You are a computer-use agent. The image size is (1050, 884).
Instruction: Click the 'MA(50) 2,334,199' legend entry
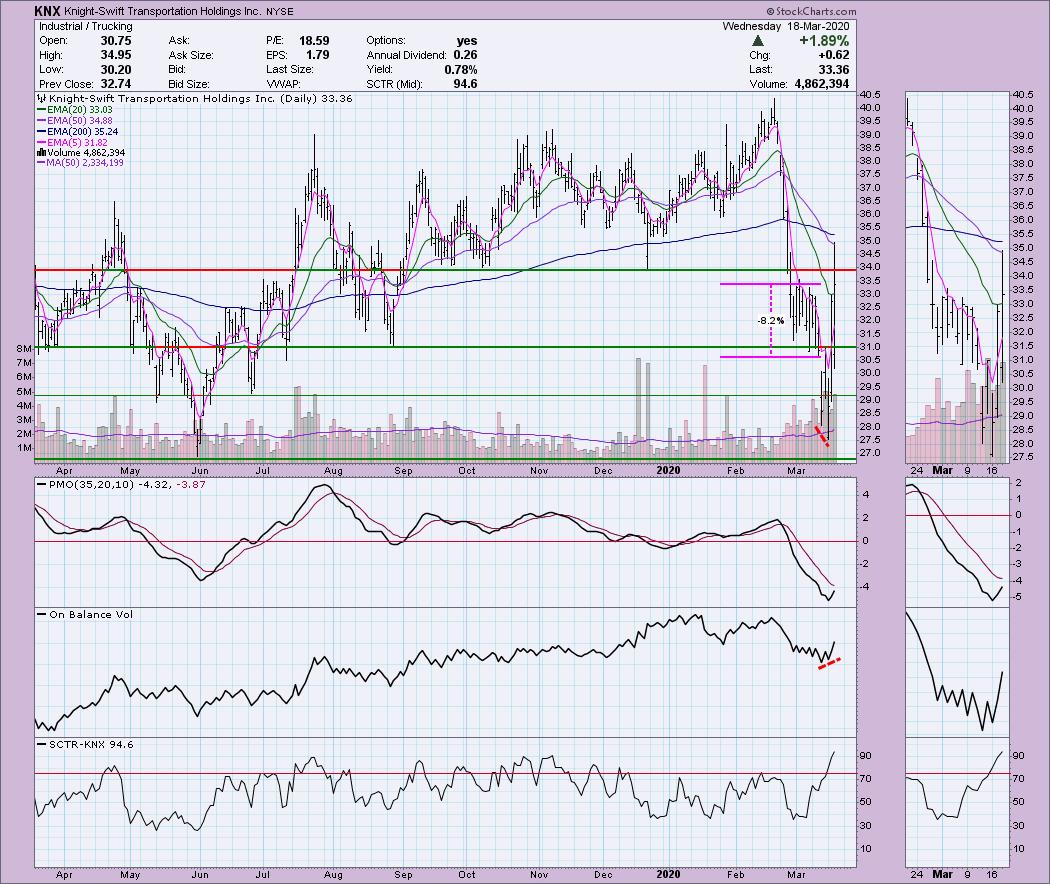(84, 163)
